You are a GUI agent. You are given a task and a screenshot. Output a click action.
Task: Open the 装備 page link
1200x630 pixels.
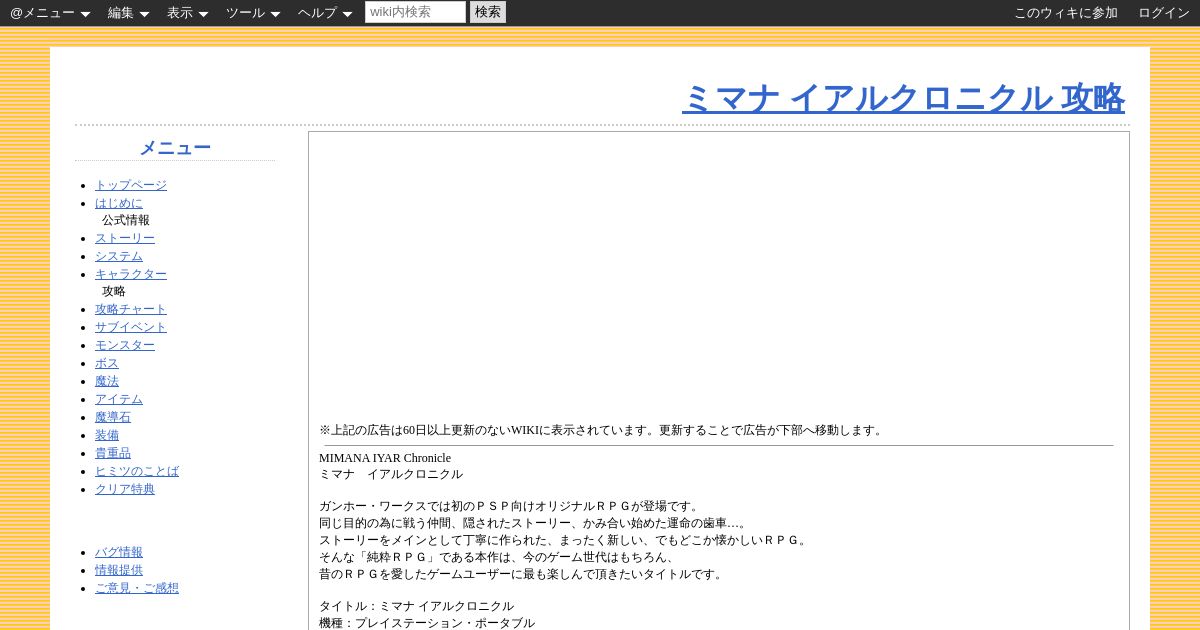coord(107,435)
